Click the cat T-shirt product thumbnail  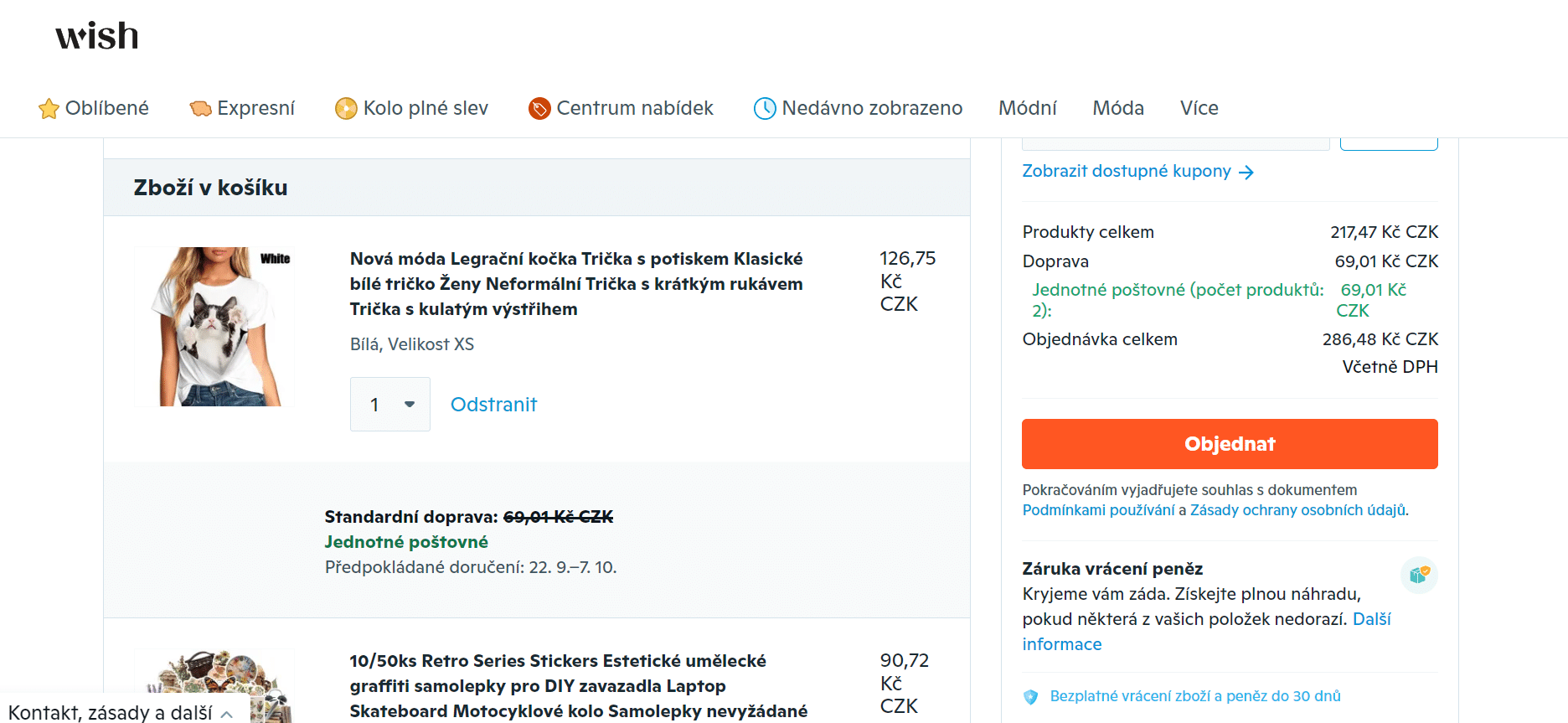click(214, 327)
